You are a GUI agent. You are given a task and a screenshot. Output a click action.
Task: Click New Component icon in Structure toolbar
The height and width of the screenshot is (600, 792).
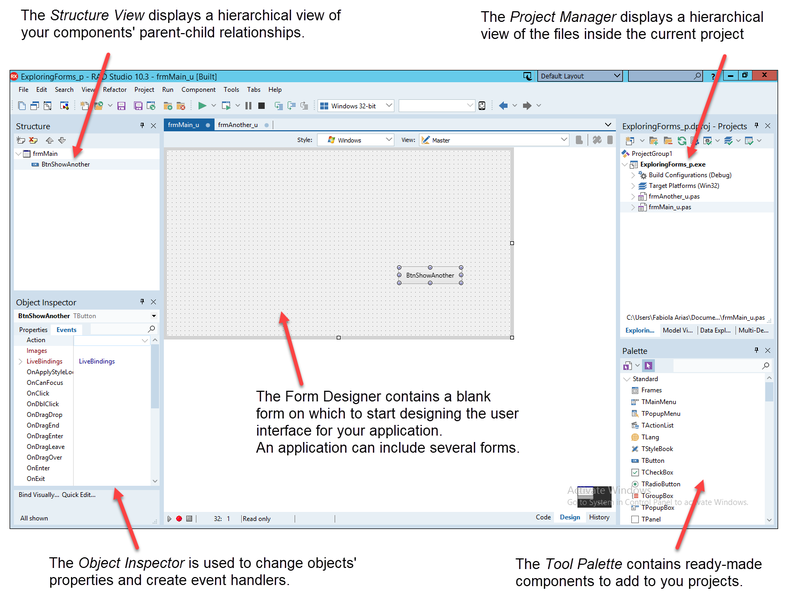point(21,140)
